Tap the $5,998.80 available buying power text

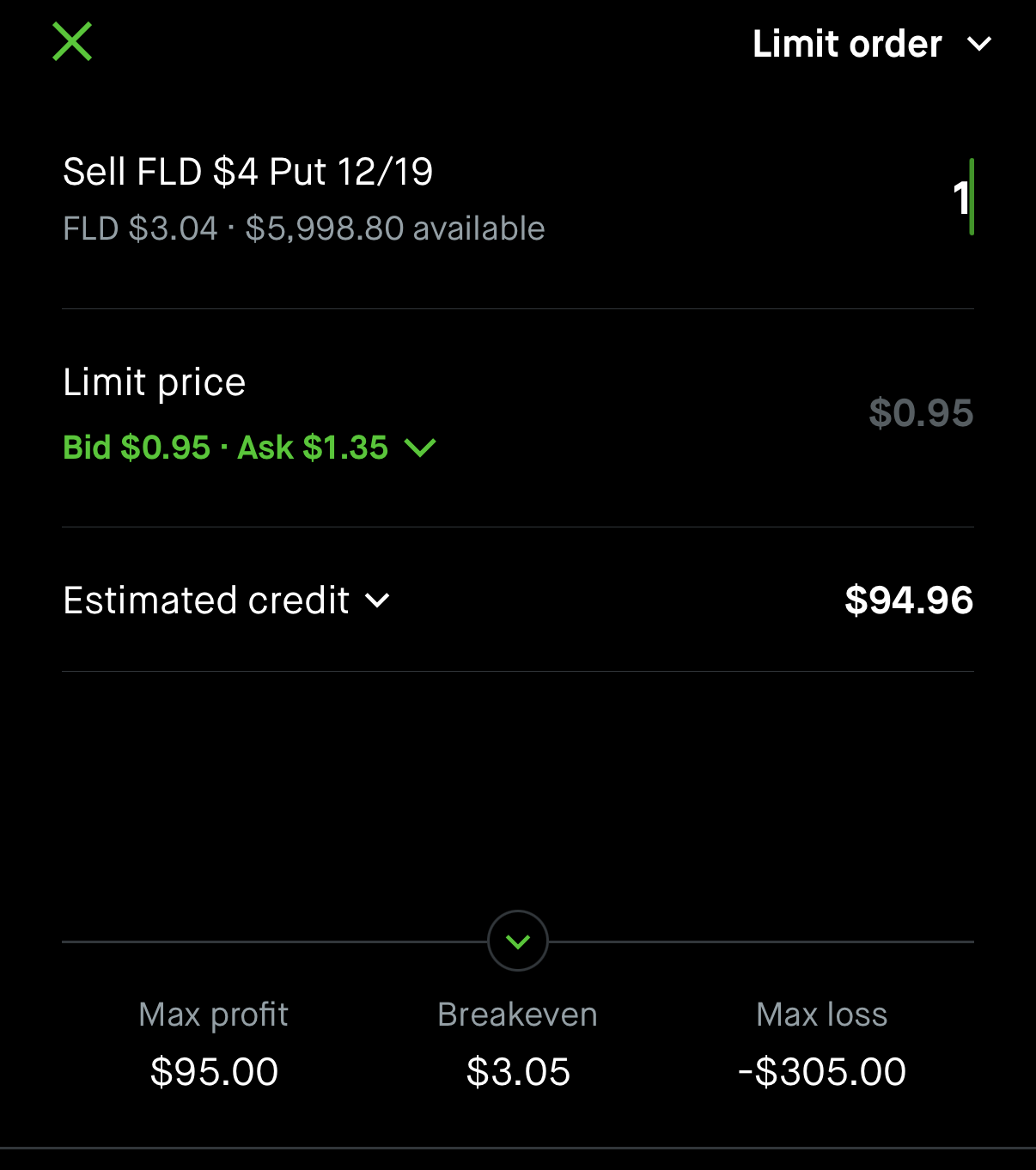394,229
